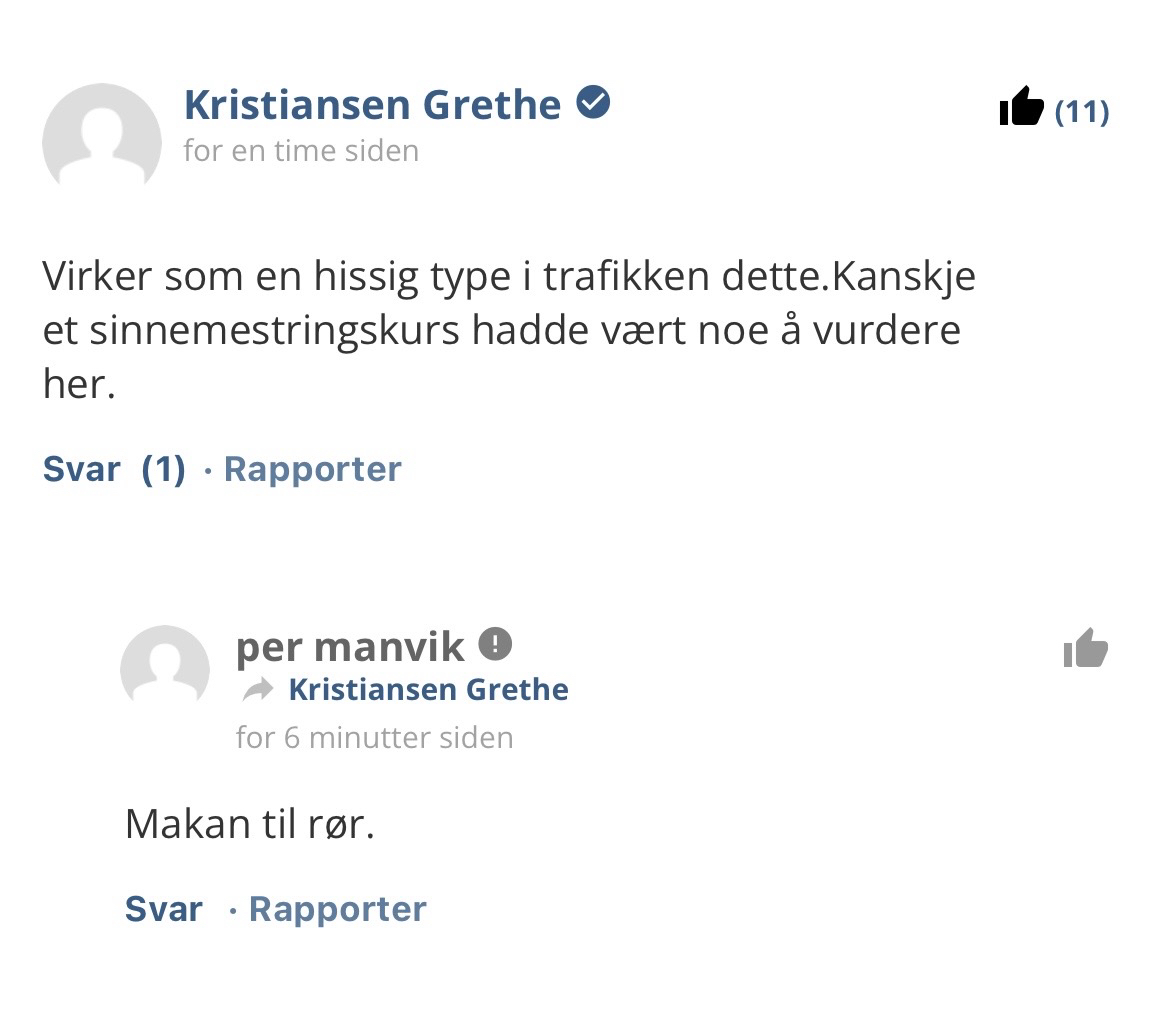Viewport: 1170px width, 1015px height.
Task: Click the (11) like count
Action: pos(1082,111)
